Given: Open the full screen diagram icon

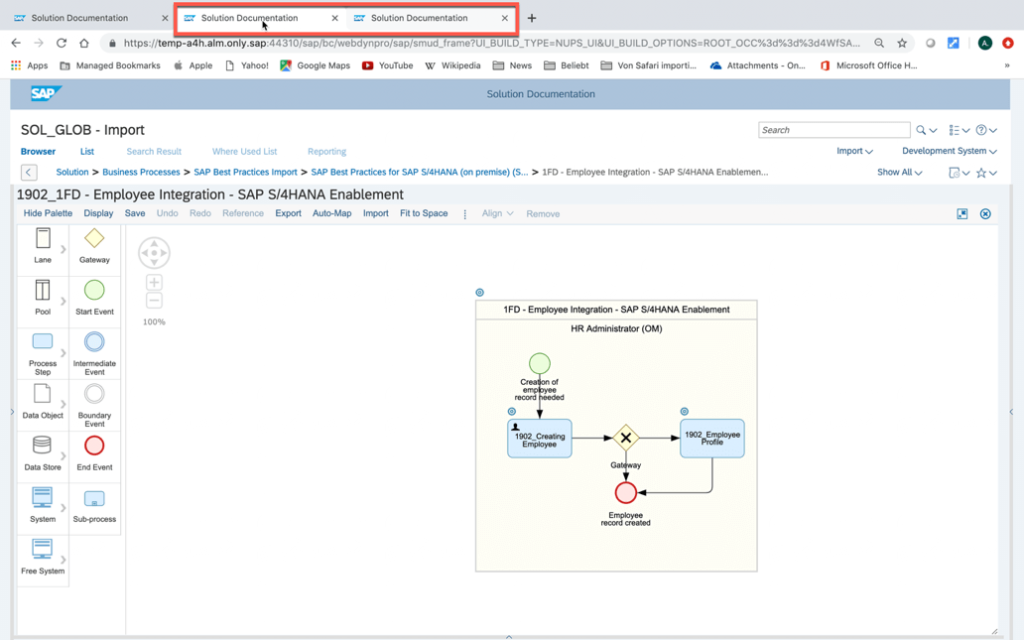Looking at the screenshot, I should pyautogui.click(x=962, y=214).
